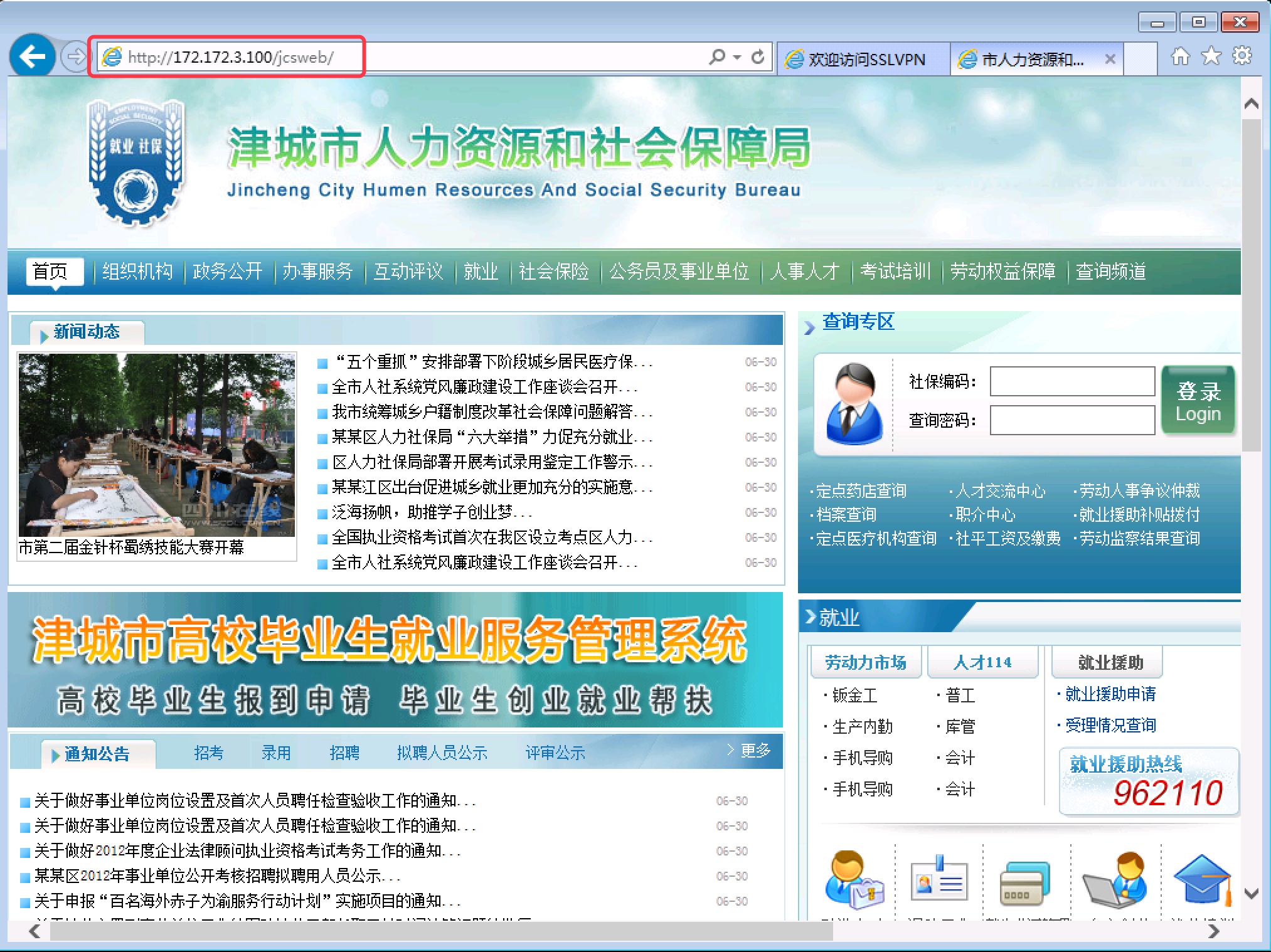The width and height of the screenshot is (1271, 952).
Task: Click the browser back arrow button
Action: point(31,57)
